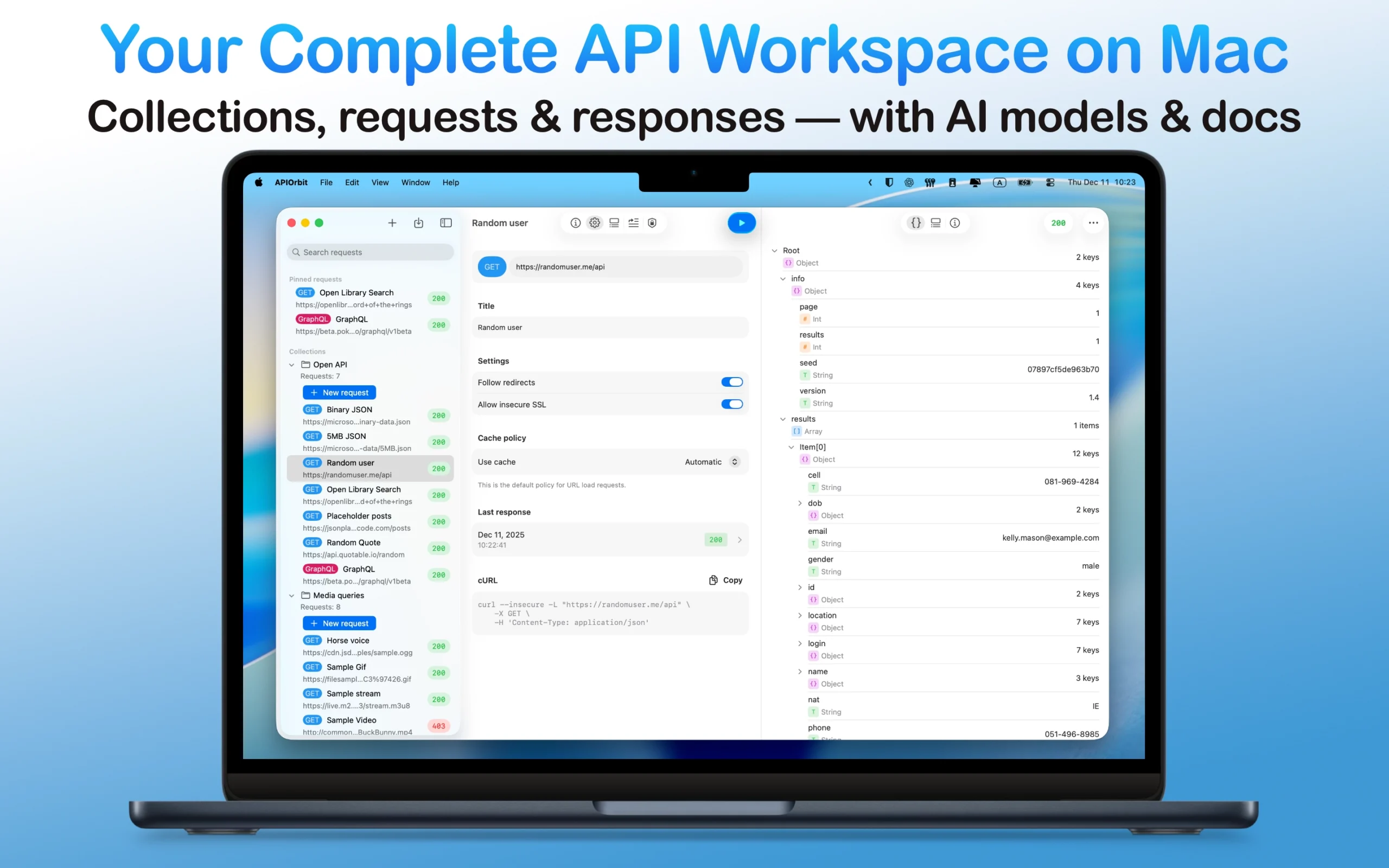Open the APIOrbit menu in menu bar
Viewport: 1389px width, 868px height.
291,183
